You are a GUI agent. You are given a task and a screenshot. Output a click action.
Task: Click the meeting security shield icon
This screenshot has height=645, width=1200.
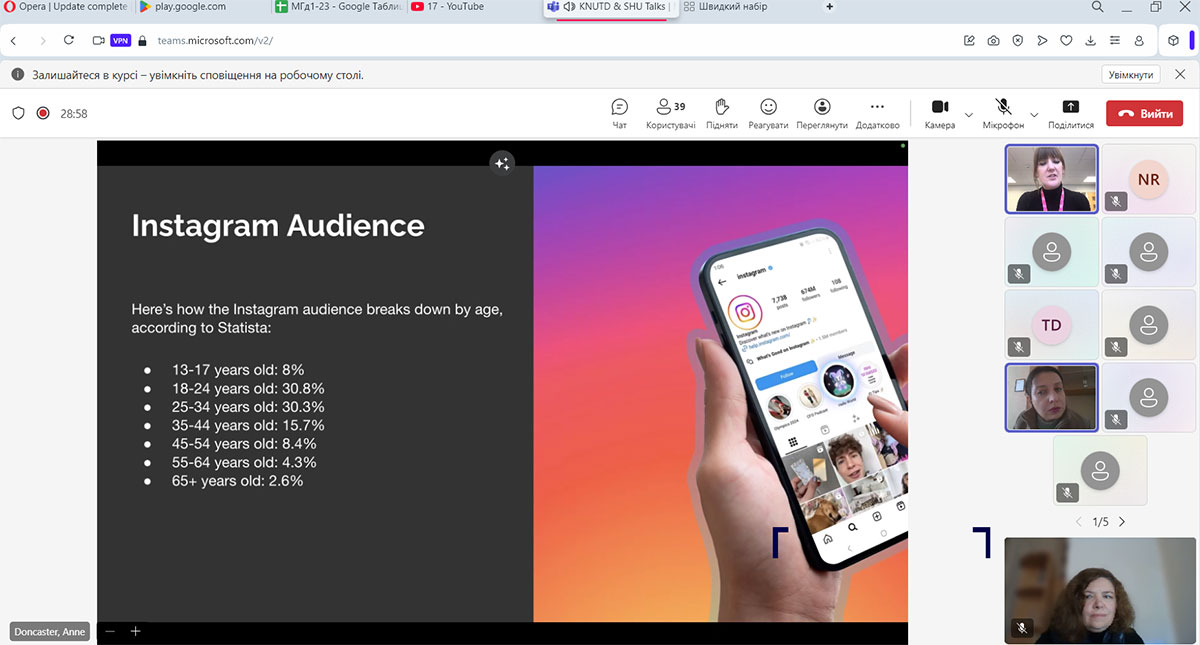18,113
